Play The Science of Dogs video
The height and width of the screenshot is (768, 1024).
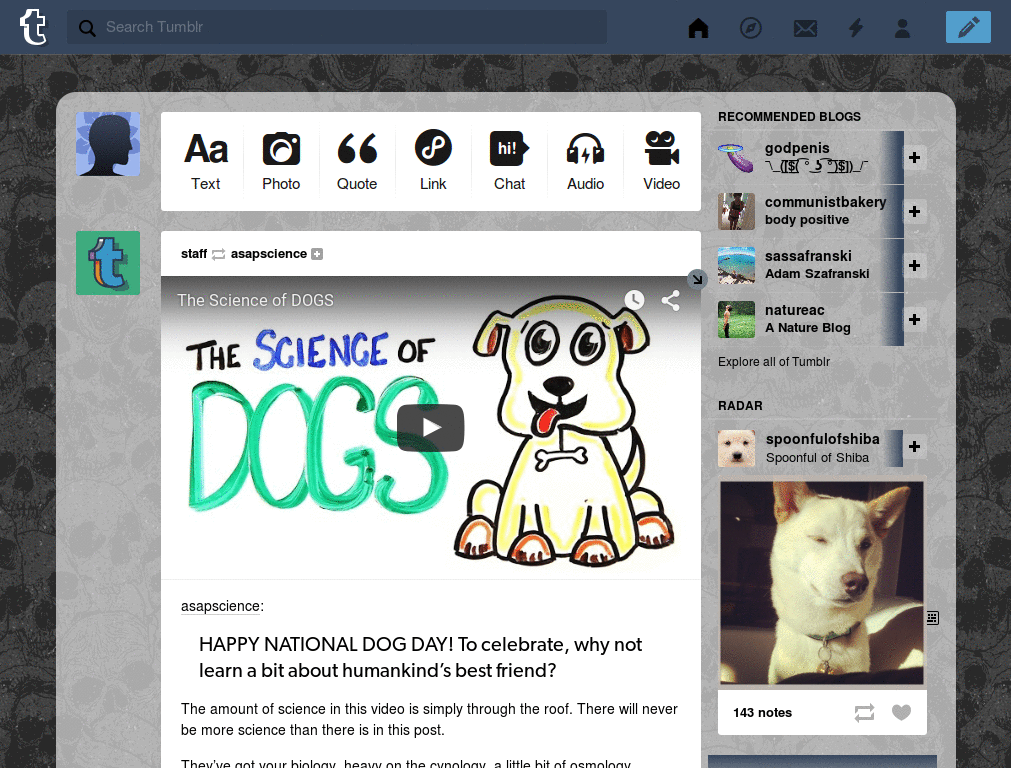430,428
